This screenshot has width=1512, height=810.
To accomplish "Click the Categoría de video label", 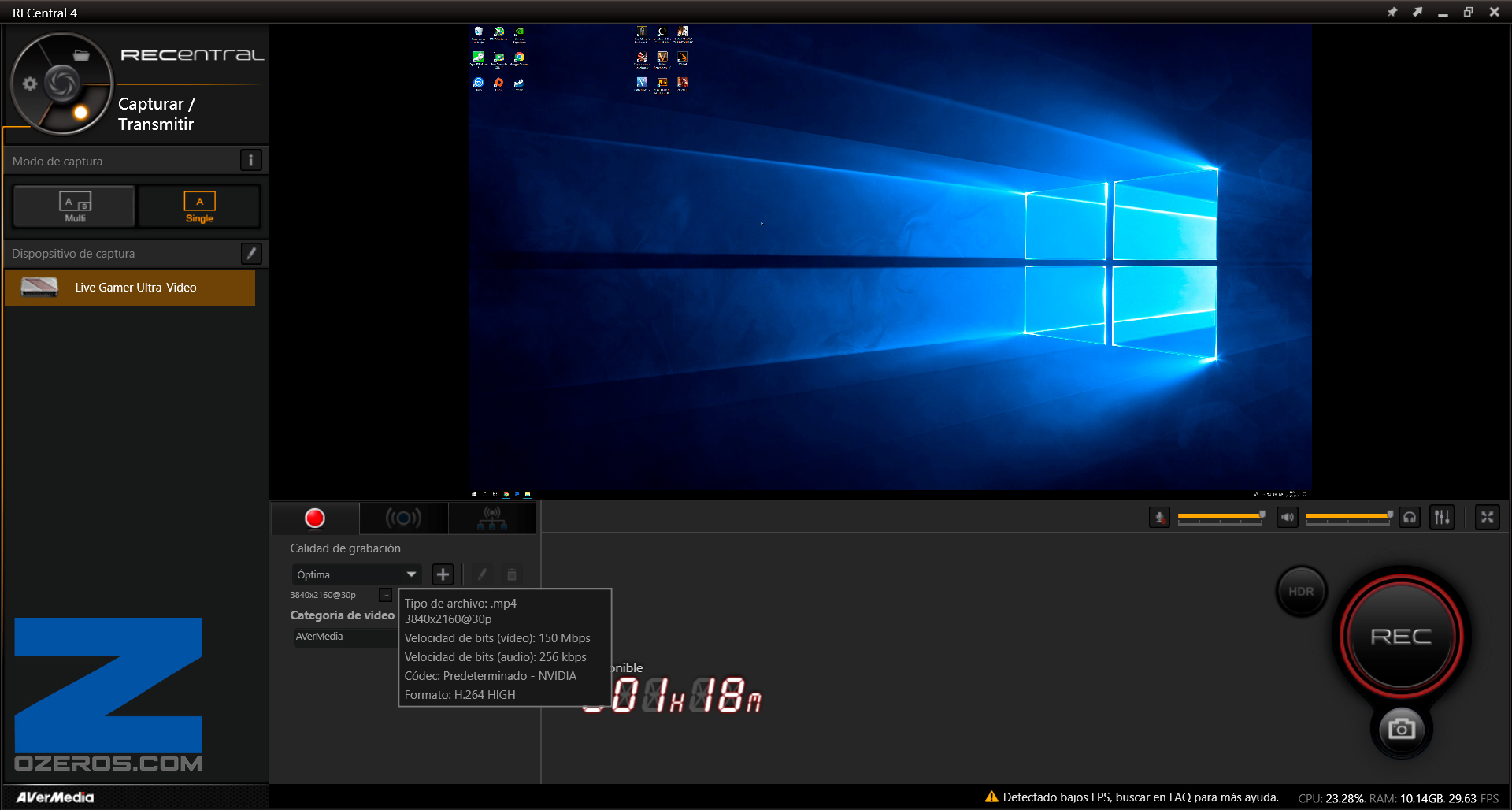I will tap(342, 615).
